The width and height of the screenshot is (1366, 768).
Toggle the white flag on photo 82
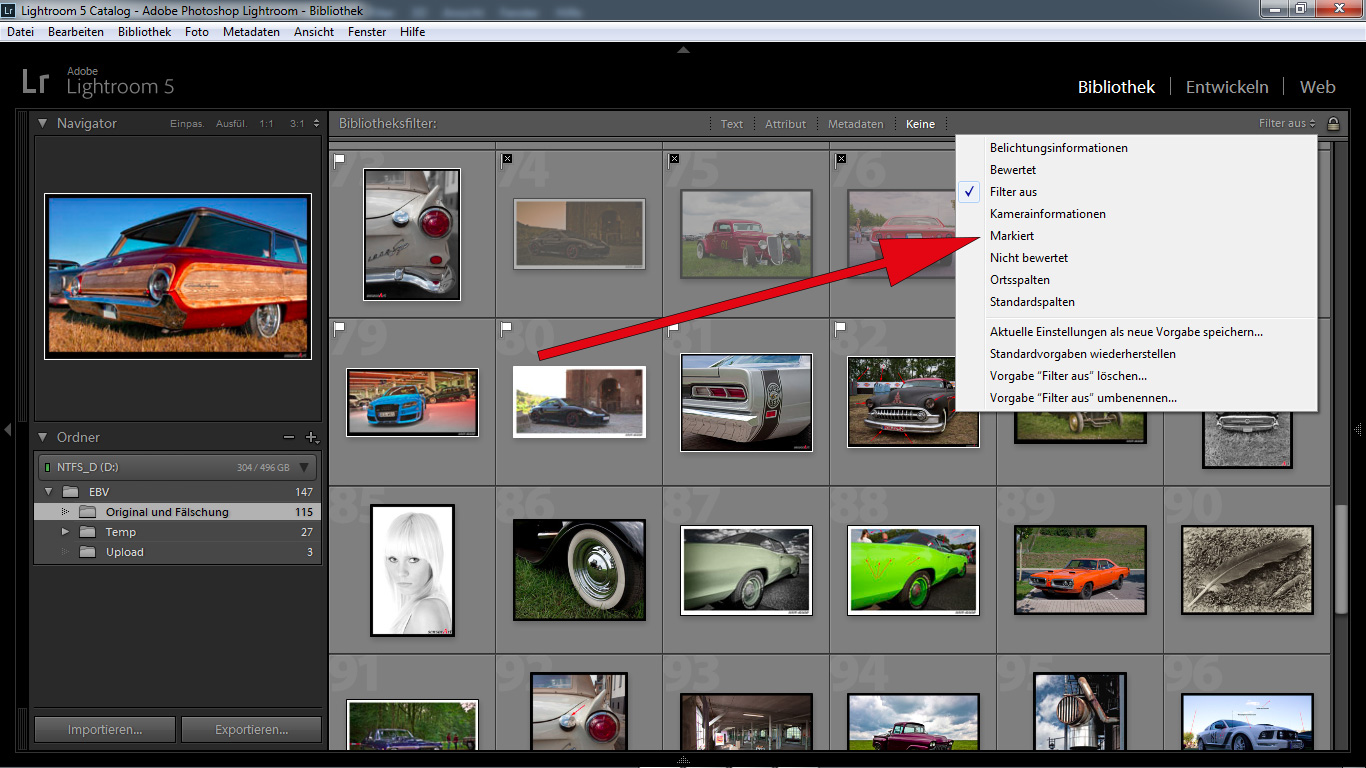841,327
